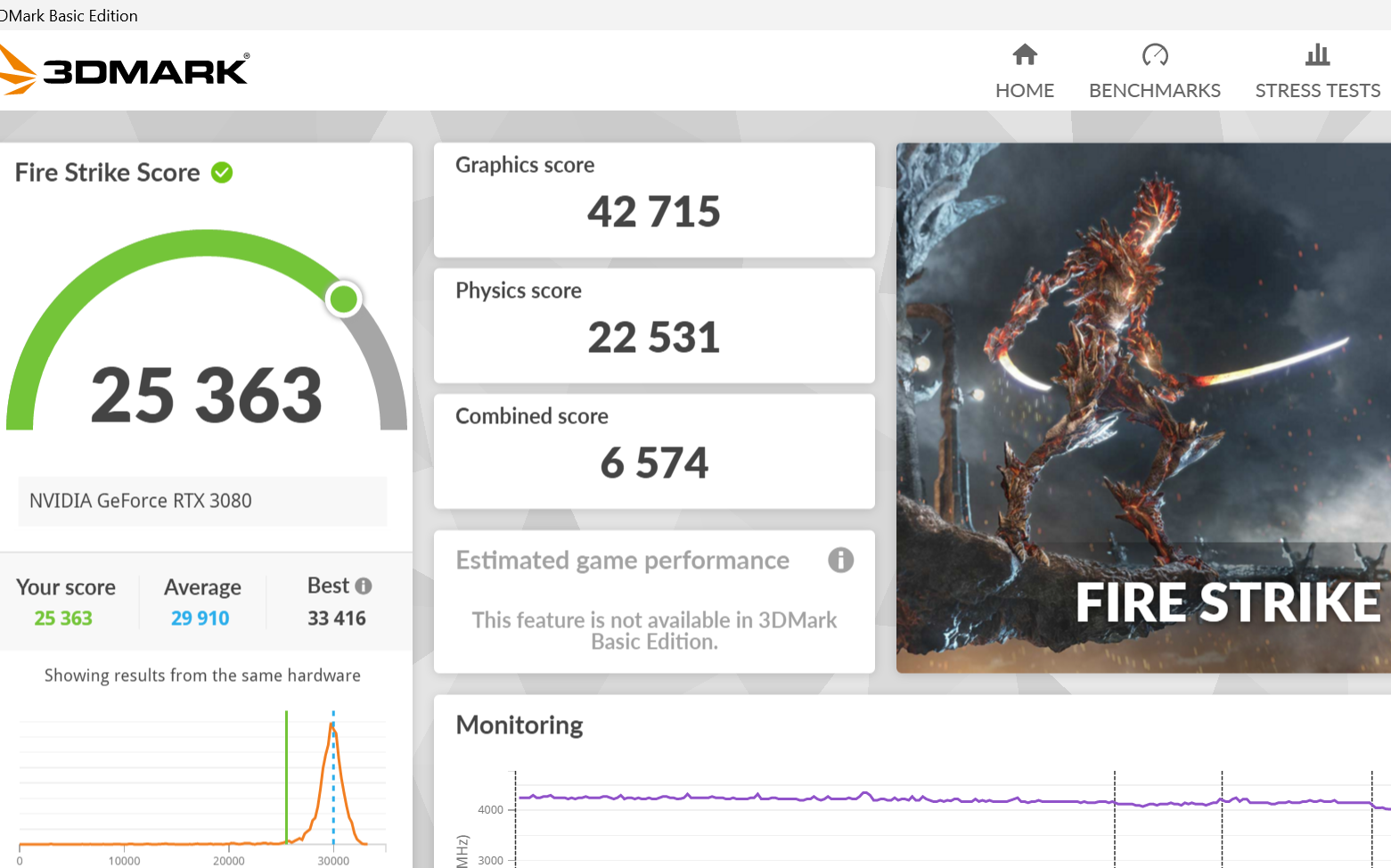
Task: Click the info icon next to Best
Action: [364, 585]
